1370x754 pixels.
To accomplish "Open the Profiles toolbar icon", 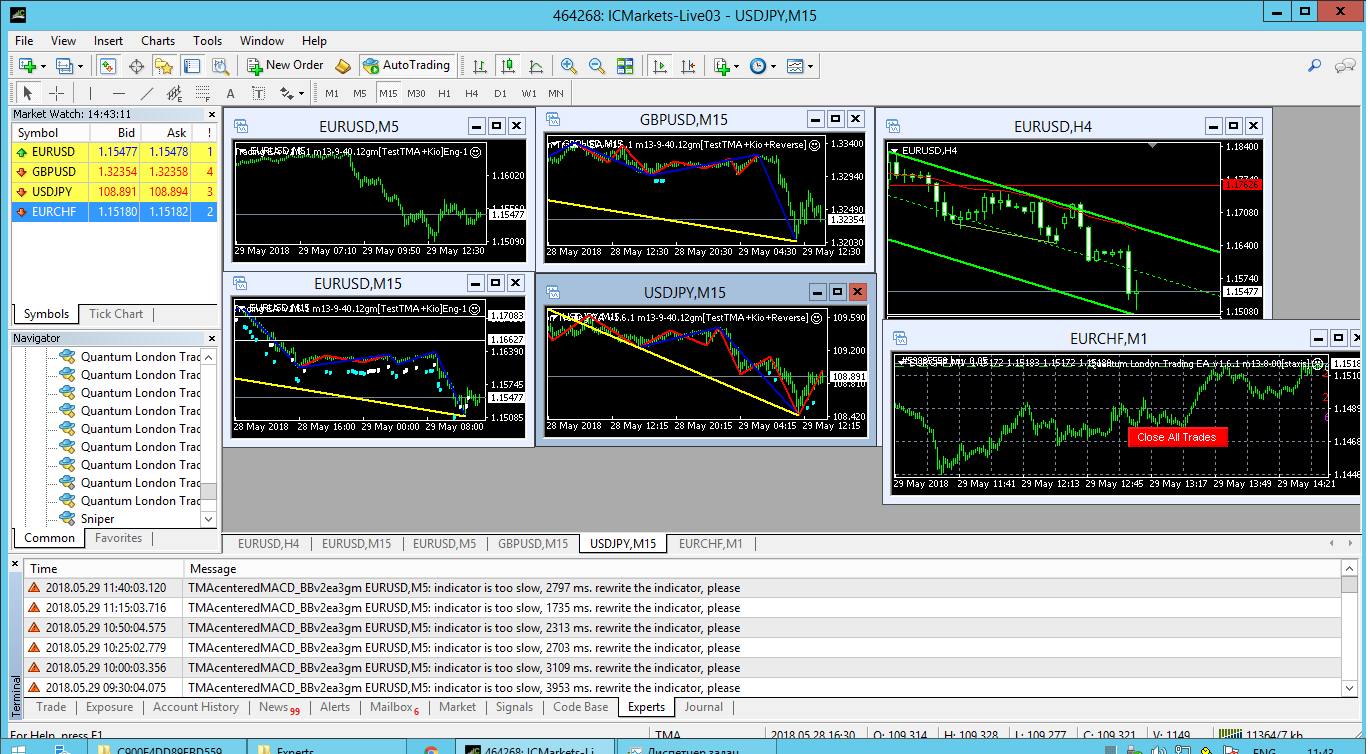I will click(64, 66).
